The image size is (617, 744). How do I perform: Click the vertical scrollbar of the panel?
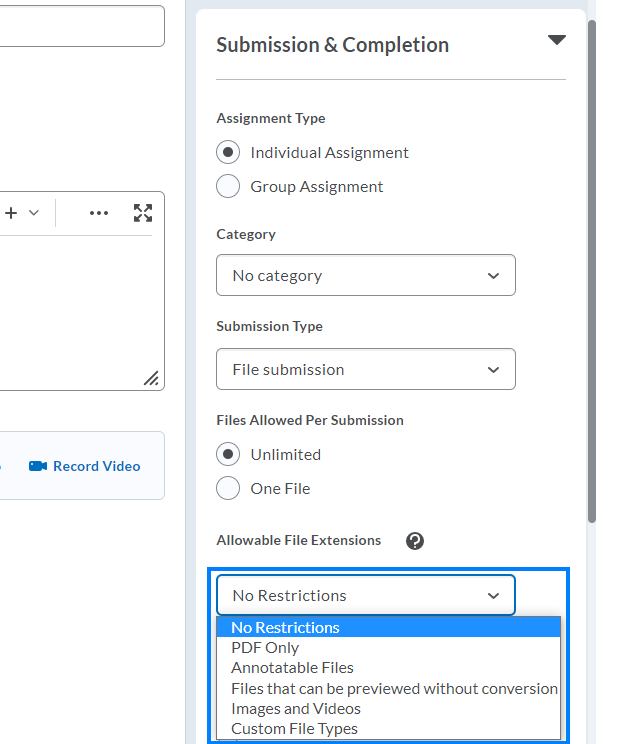(x=592, y=270)
